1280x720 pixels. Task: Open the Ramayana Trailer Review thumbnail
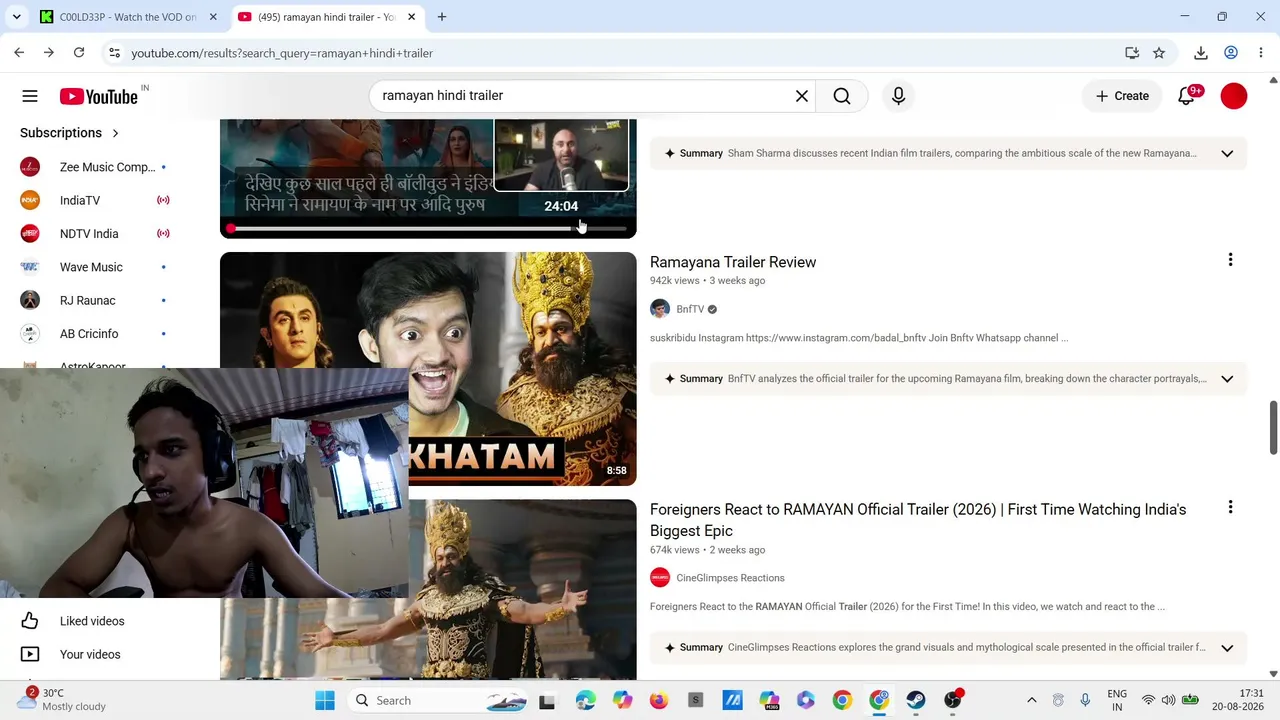[x=428, y=369]
